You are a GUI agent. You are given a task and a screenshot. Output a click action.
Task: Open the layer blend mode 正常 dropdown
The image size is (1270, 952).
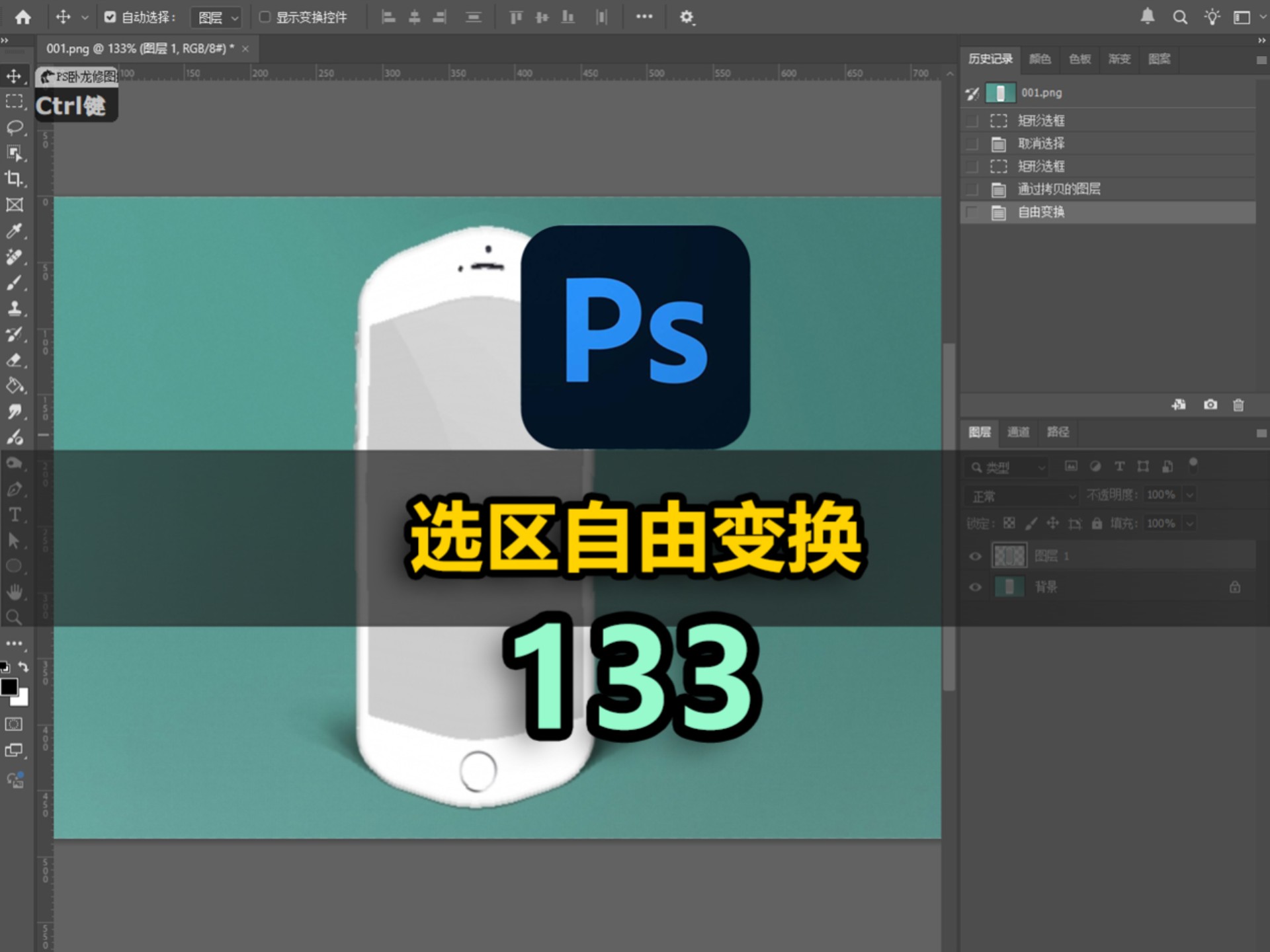click(1021, 496)
